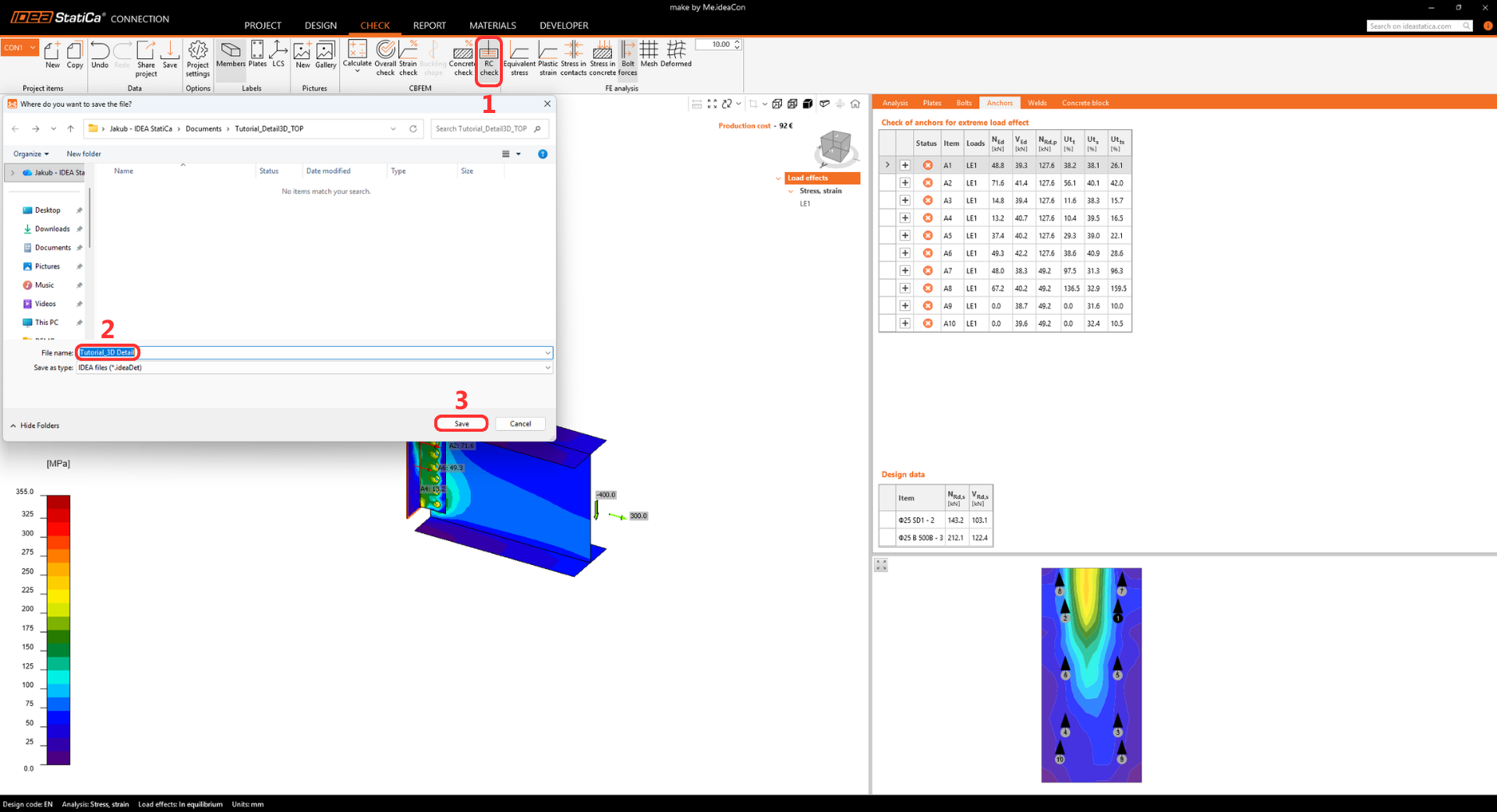Image resolution: width=1497 pixels, height=812 pixels.
Task: Open save dialog help
Action: [x=543, y=154]
